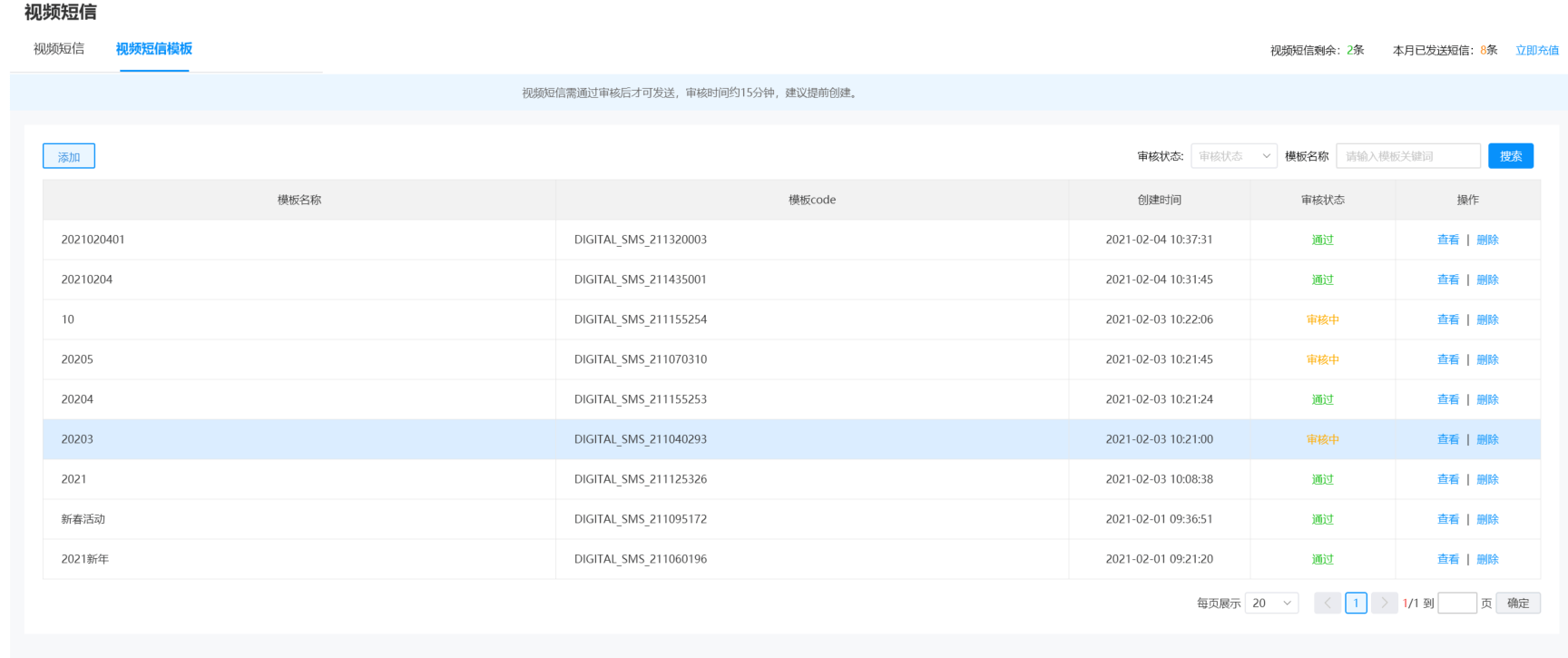Focus the jump-to-page input box
This screenshot has width=1568, height=658.
1457,603
